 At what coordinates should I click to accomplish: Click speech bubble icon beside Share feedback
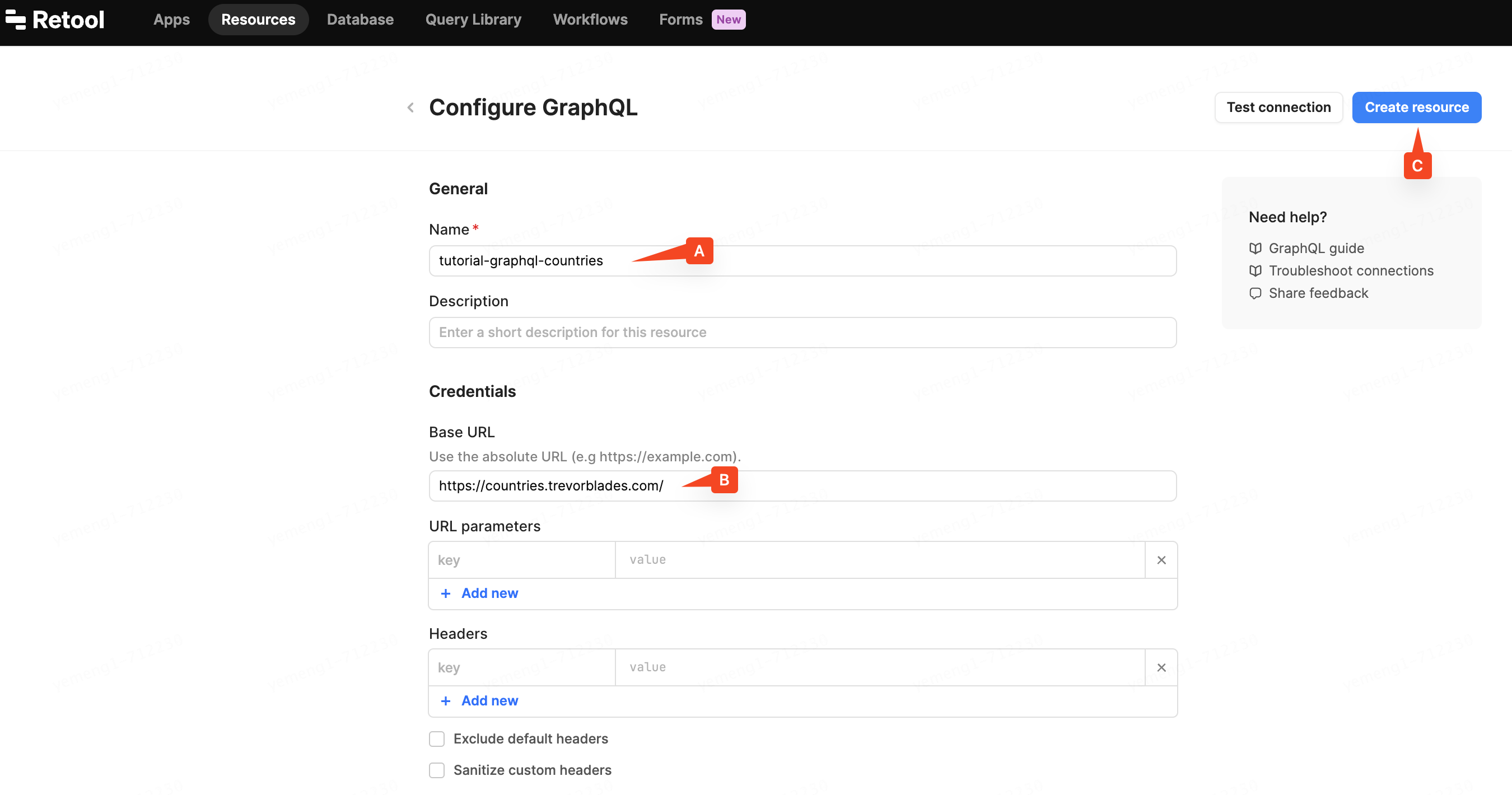[x=1255, y=293]
